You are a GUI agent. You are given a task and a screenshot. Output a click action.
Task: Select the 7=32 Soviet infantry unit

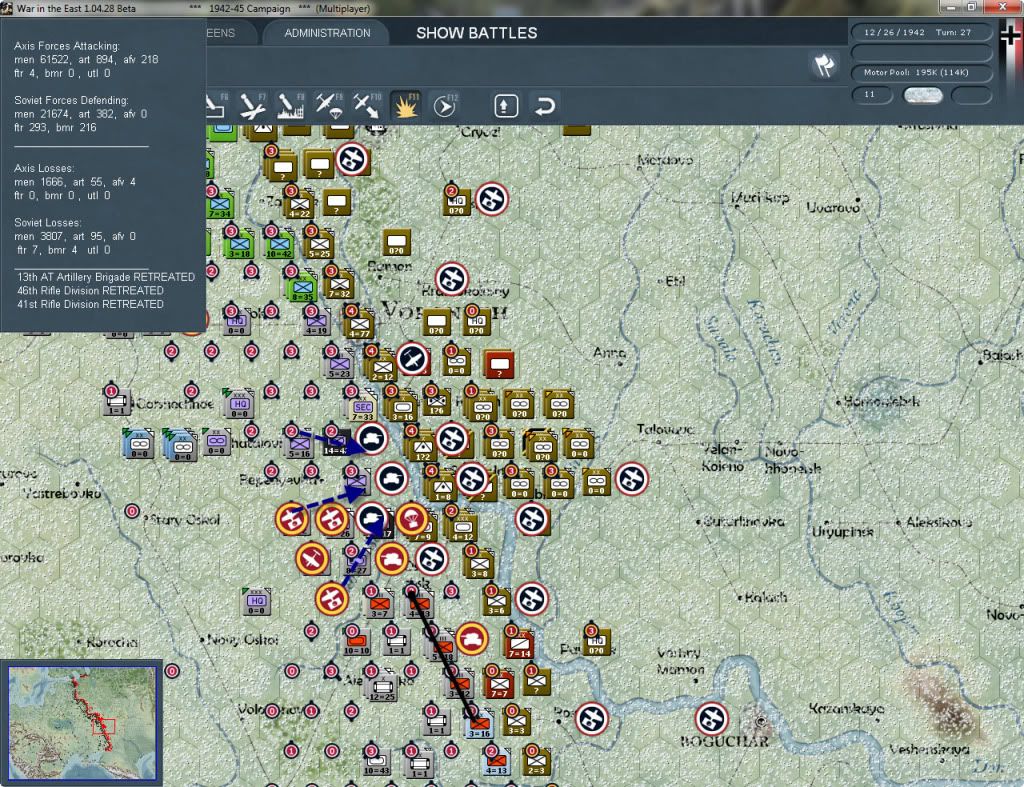pos(339,285)
